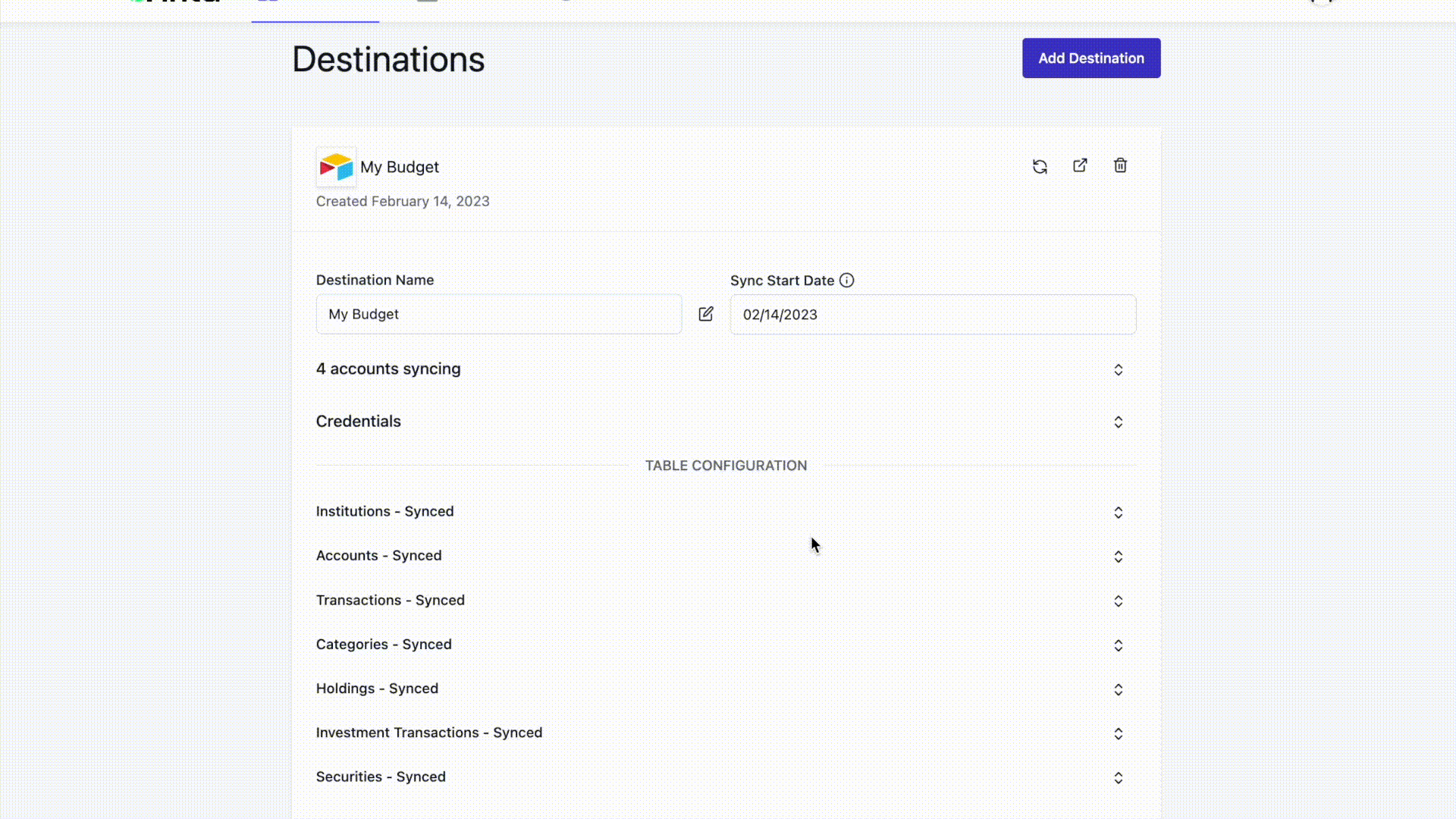Screen dimensions: 1456x819
Task: Delete the My Budget destination
Action: (x=1120, y=165)
